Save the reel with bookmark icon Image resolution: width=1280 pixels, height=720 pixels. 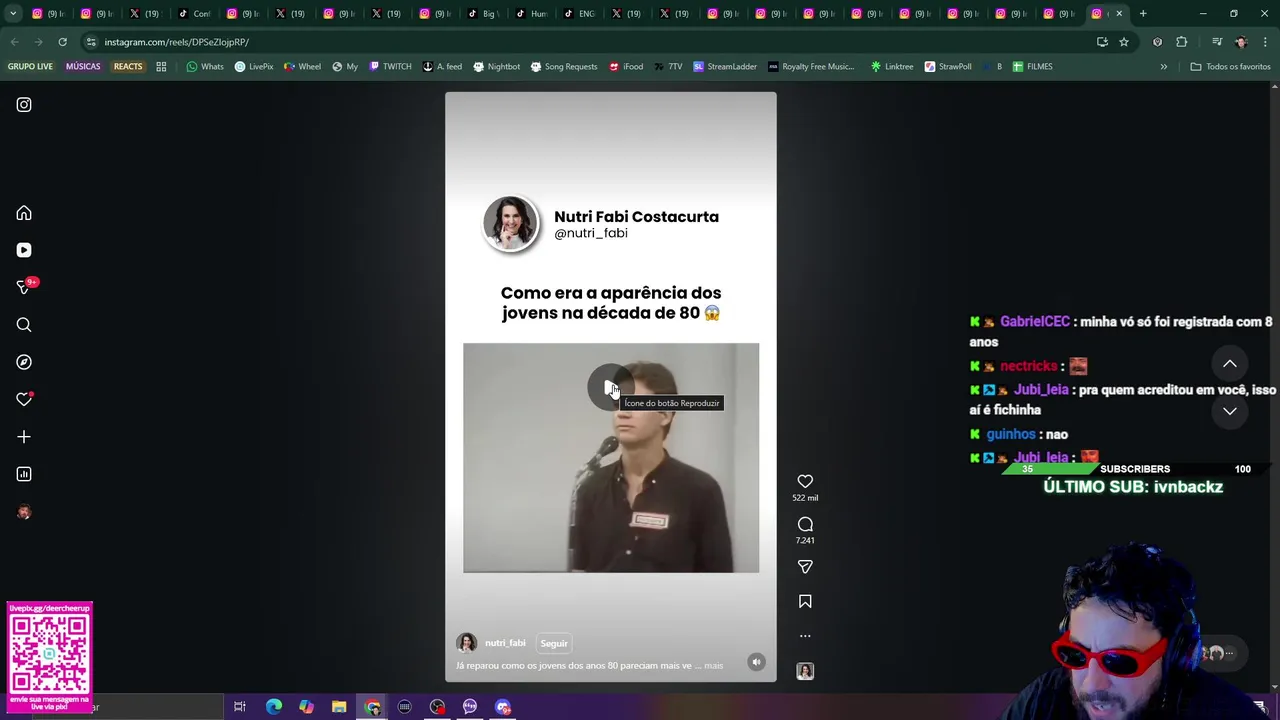tap(805, 601)
